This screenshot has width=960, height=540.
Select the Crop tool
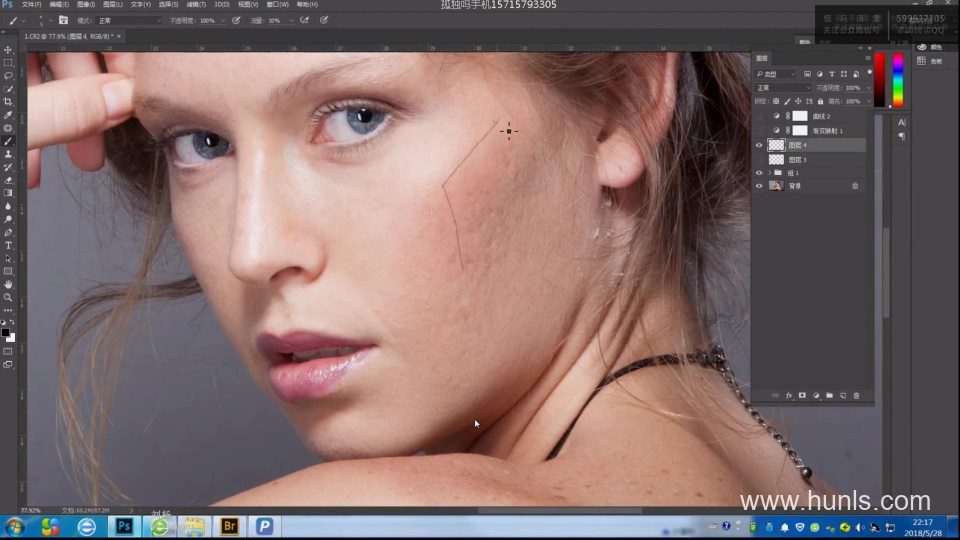tap(8, 101)
